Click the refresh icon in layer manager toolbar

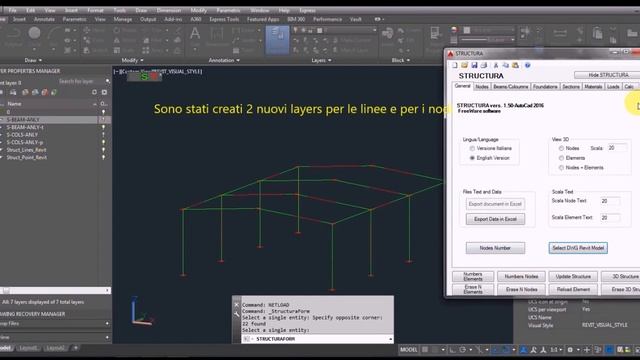94,92
